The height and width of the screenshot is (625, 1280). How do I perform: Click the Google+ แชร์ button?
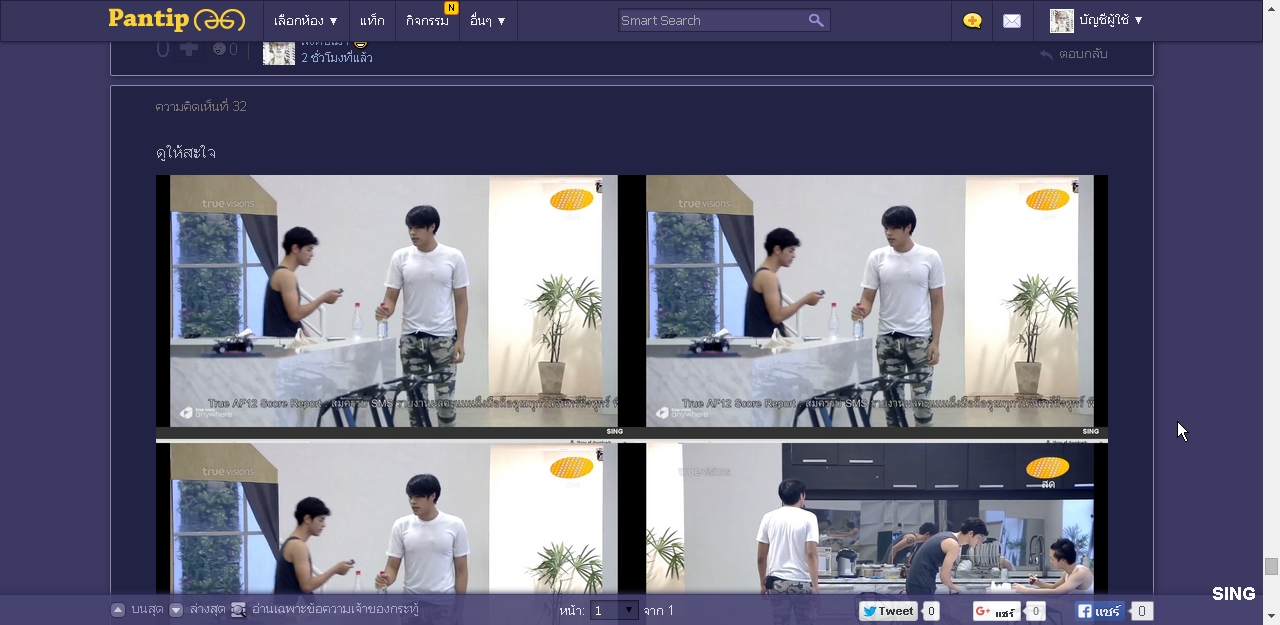coord(997,611)
